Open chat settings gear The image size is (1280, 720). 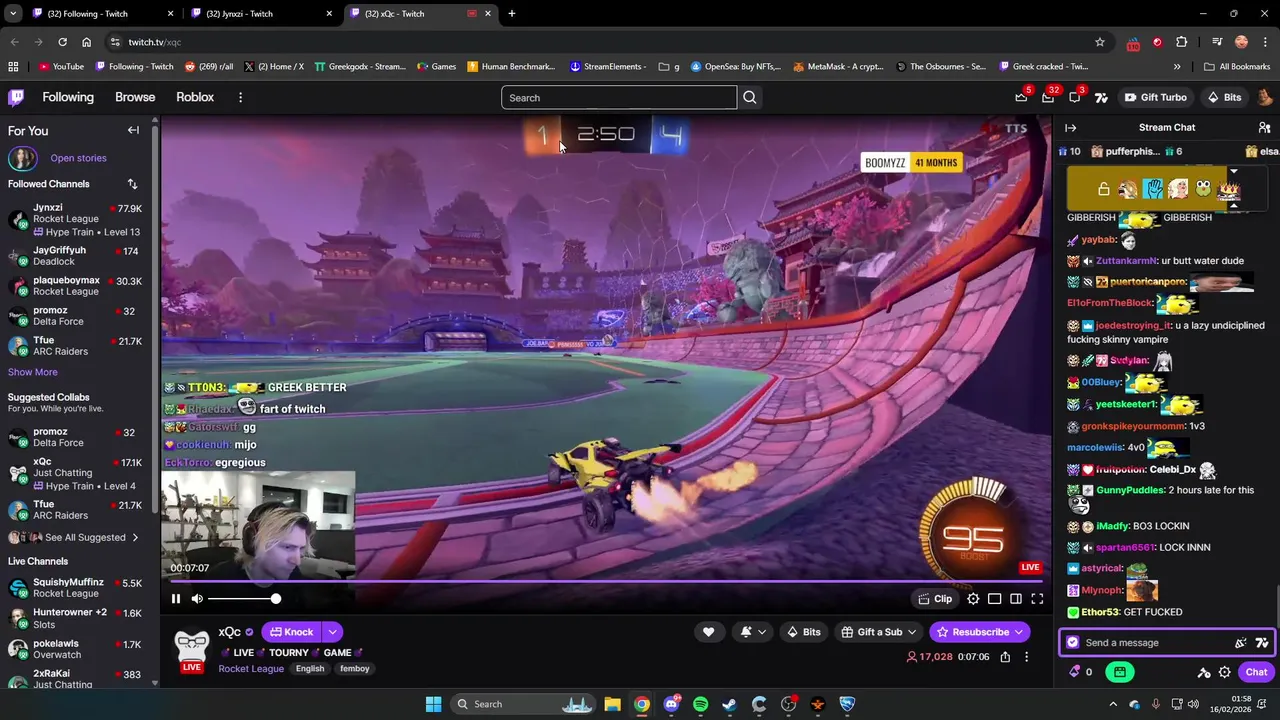pyautogui.click(x=1225, y=672)
